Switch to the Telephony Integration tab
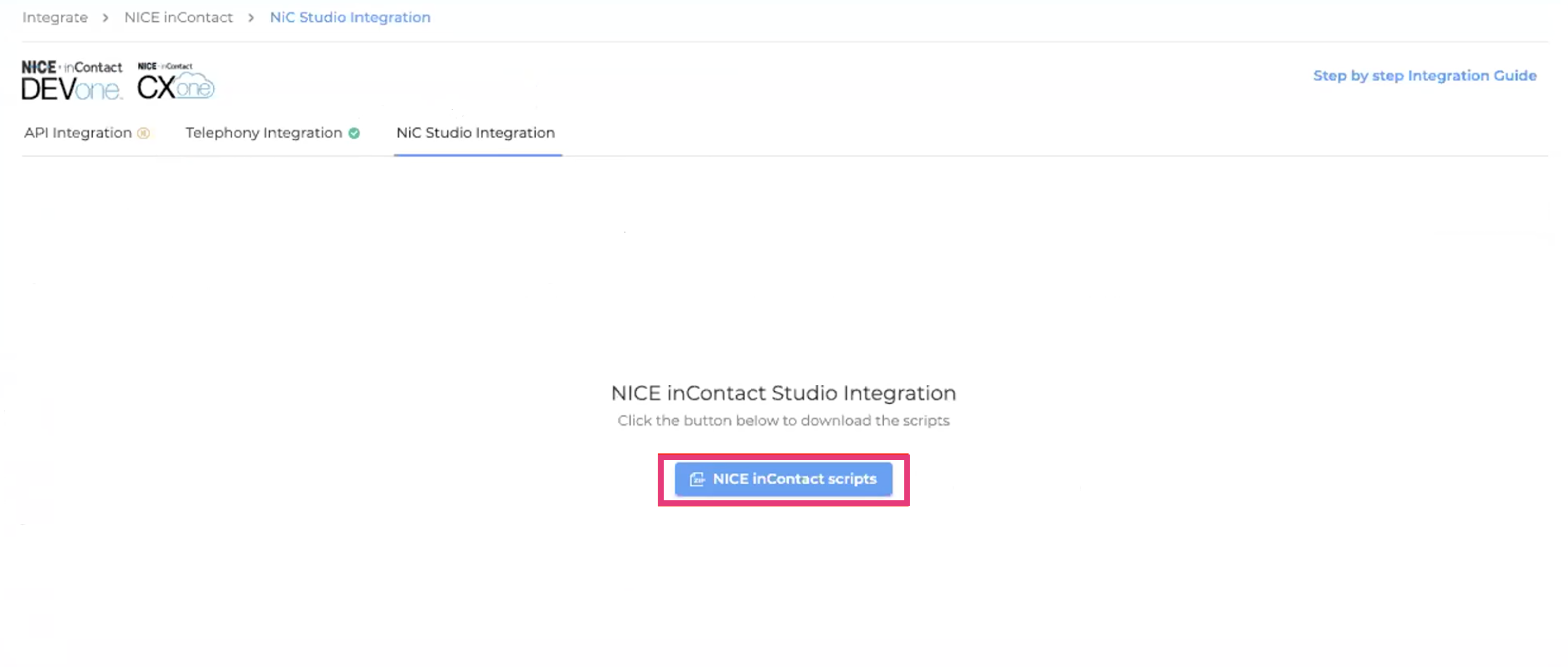This screenshot has width=1568, height=667. (264, 133)
